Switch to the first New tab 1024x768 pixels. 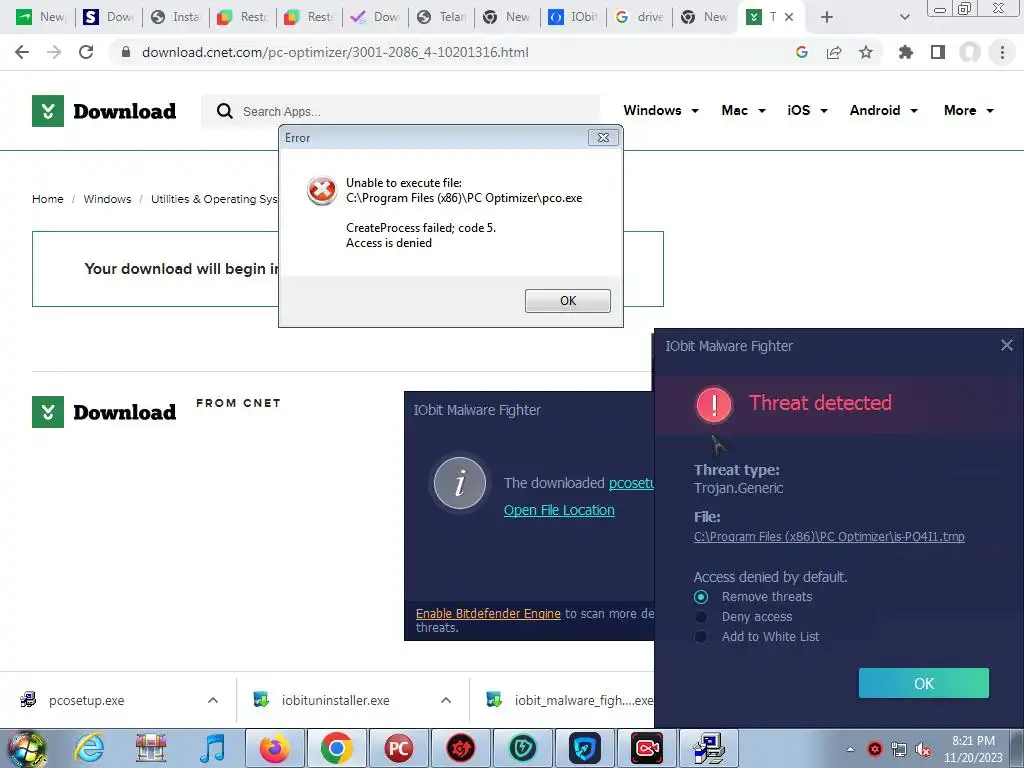coord(41,18)
